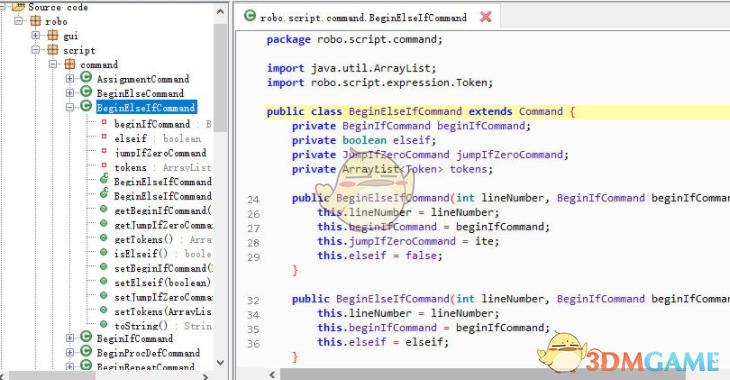Expand the AssignmentCommand class node
The image size is (730, 380).
70,79
